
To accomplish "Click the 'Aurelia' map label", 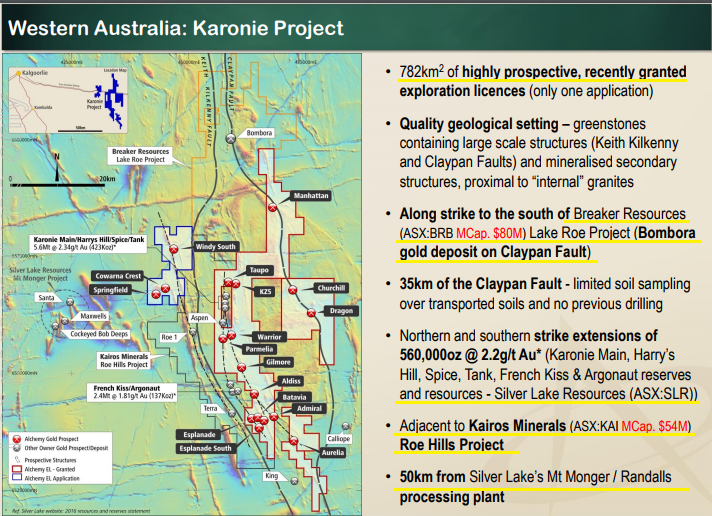I will [x=333, y=452].
